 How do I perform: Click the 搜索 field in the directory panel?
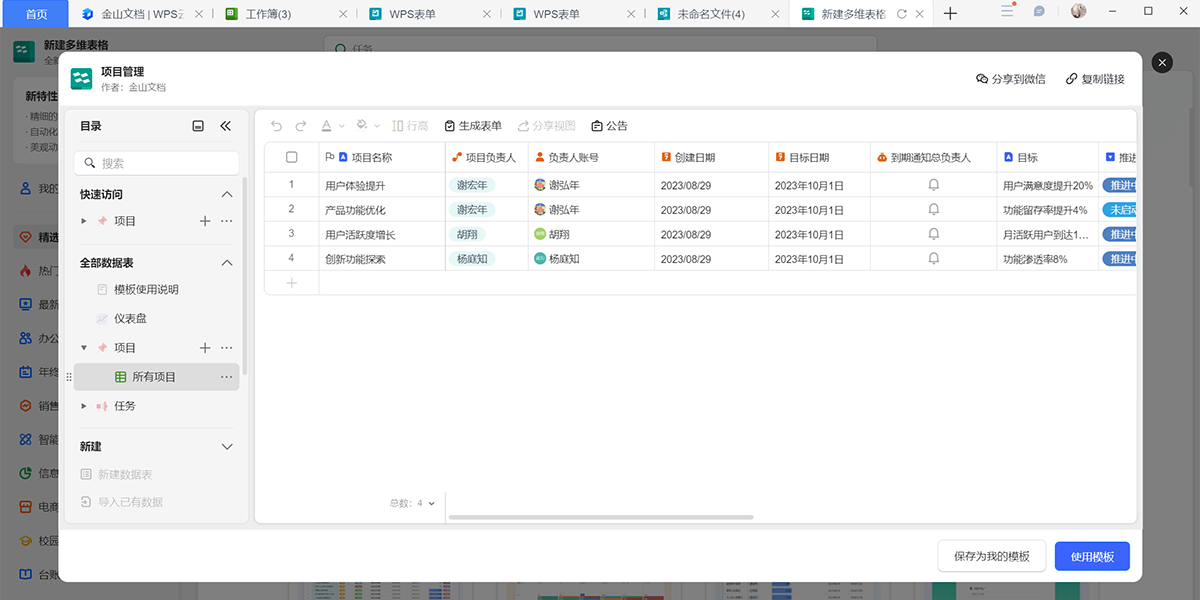tap(157, 163)
